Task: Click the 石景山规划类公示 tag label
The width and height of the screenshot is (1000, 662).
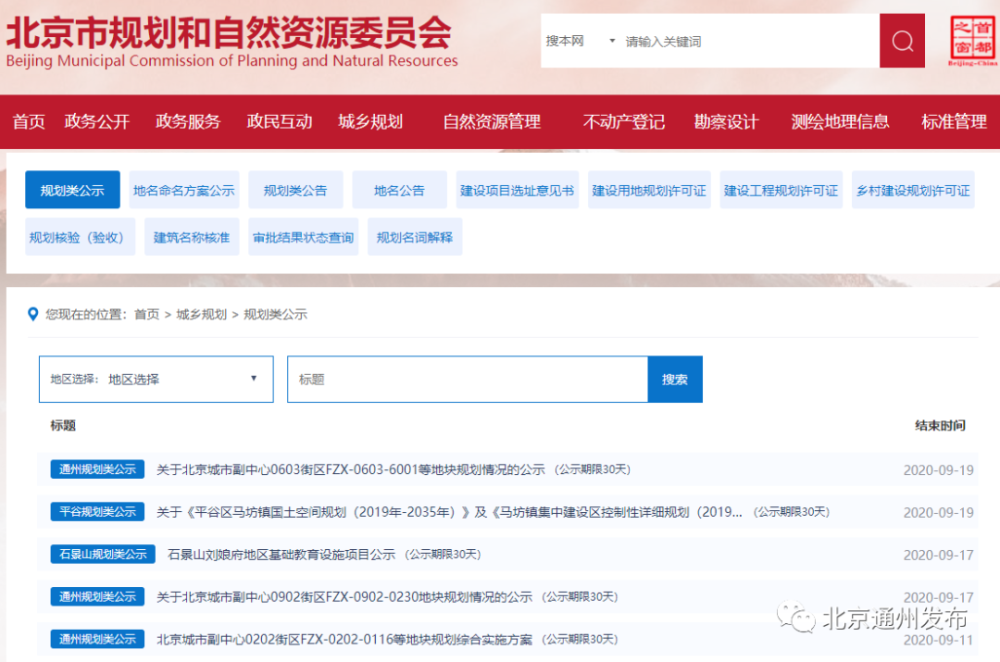Action: click(103, 553)
